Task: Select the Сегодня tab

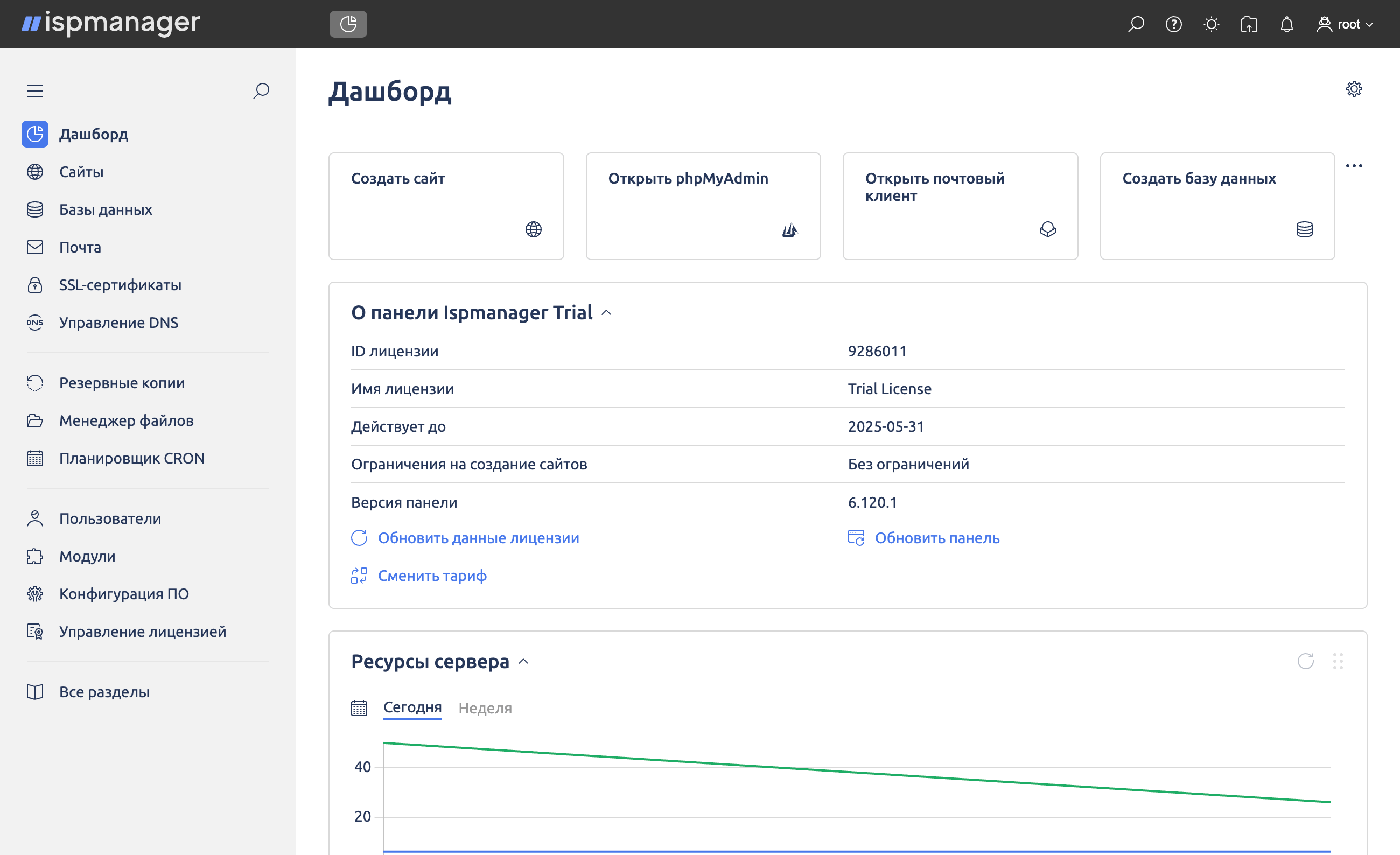Action: point(412,708)
